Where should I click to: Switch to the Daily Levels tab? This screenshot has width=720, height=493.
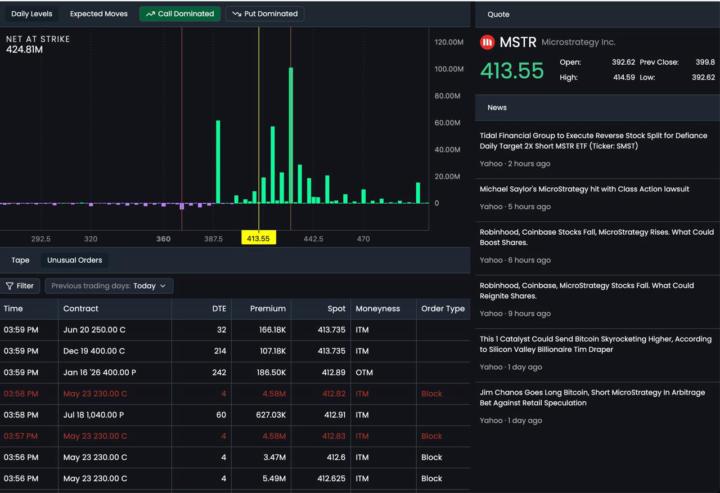click(x=32, y=14)
